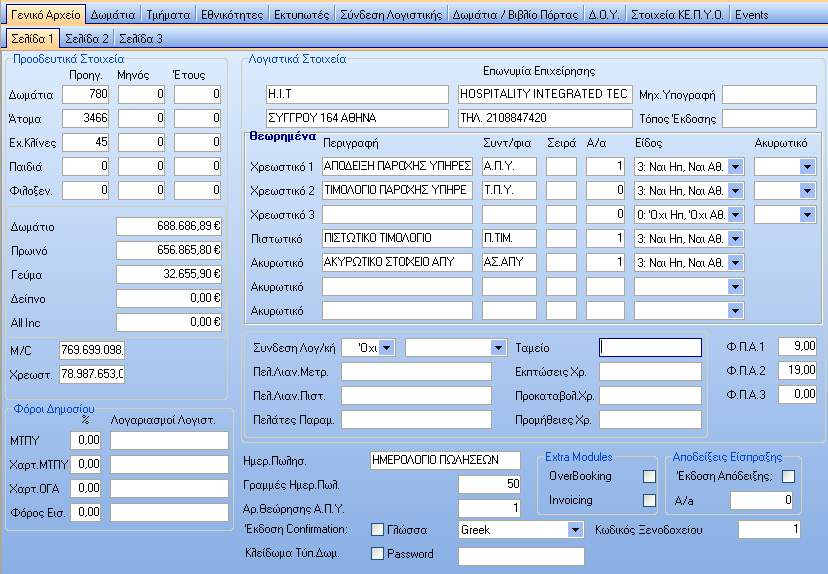Tick the Έκδοση Απόδειξης checkbox
The image size is (828, 574).
click(x=788, y=476)
